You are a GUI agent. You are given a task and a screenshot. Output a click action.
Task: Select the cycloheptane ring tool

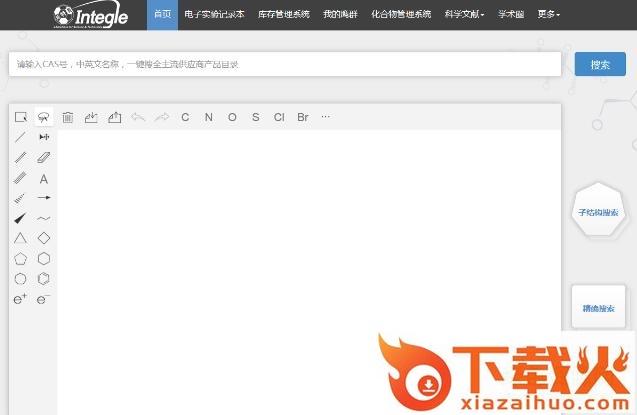point(20,279)
